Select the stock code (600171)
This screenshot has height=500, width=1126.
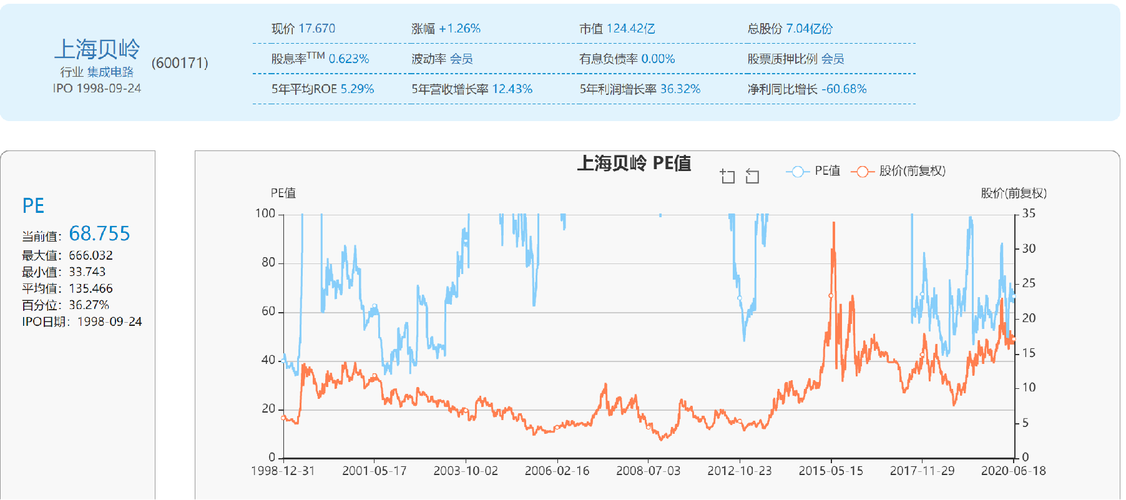click(x=180, y=63)
